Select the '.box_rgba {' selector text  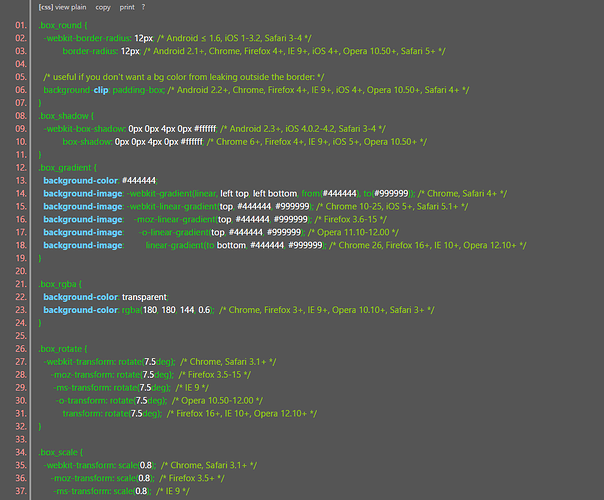click(60, 284)
